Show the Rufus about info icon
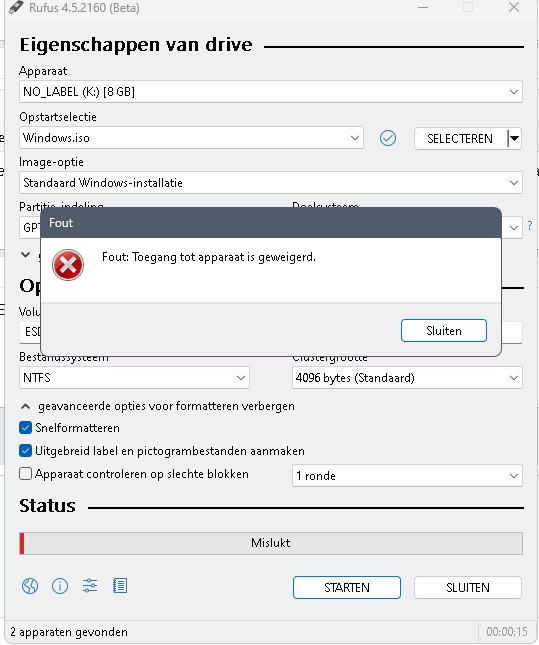Viewport: 539px width, 645px height. click(60, 586)
